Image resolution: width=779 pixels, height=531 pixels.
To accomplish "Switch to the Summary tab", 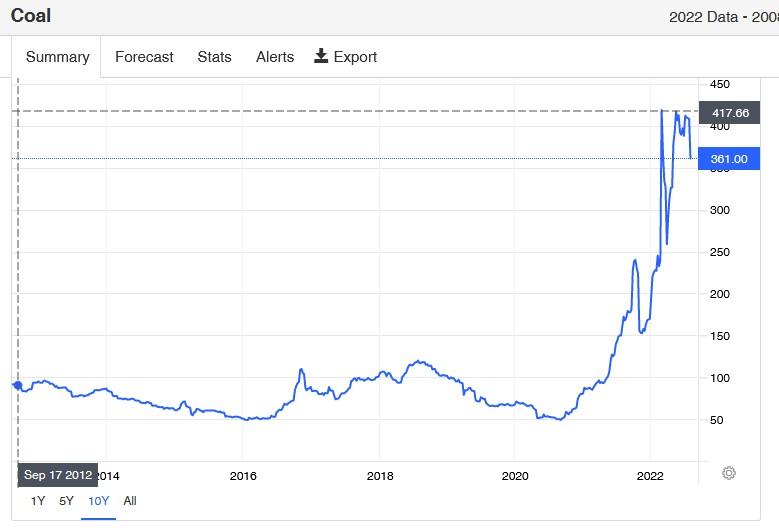I will [57, 57].
